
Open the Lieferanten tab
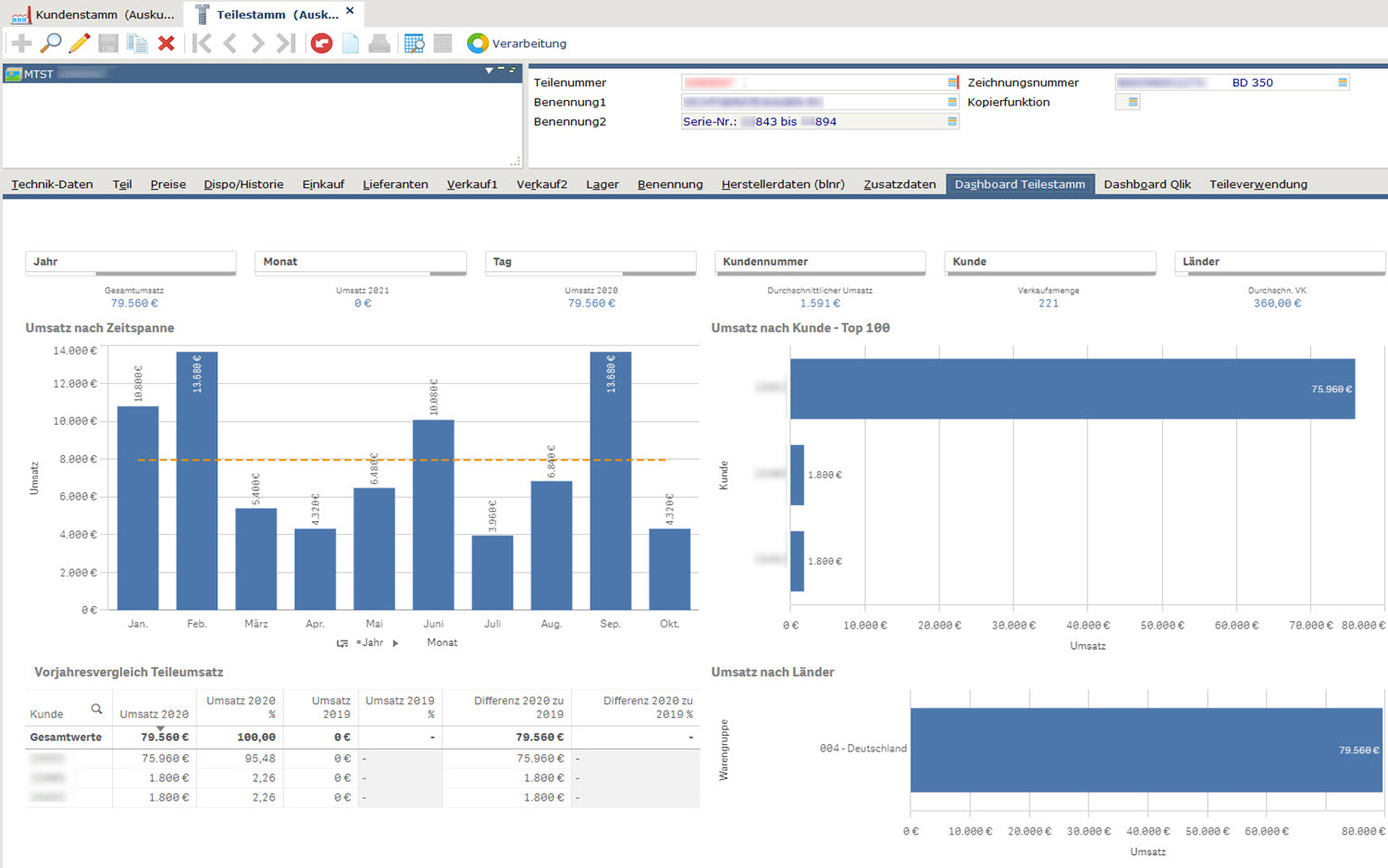click(395, 184)
